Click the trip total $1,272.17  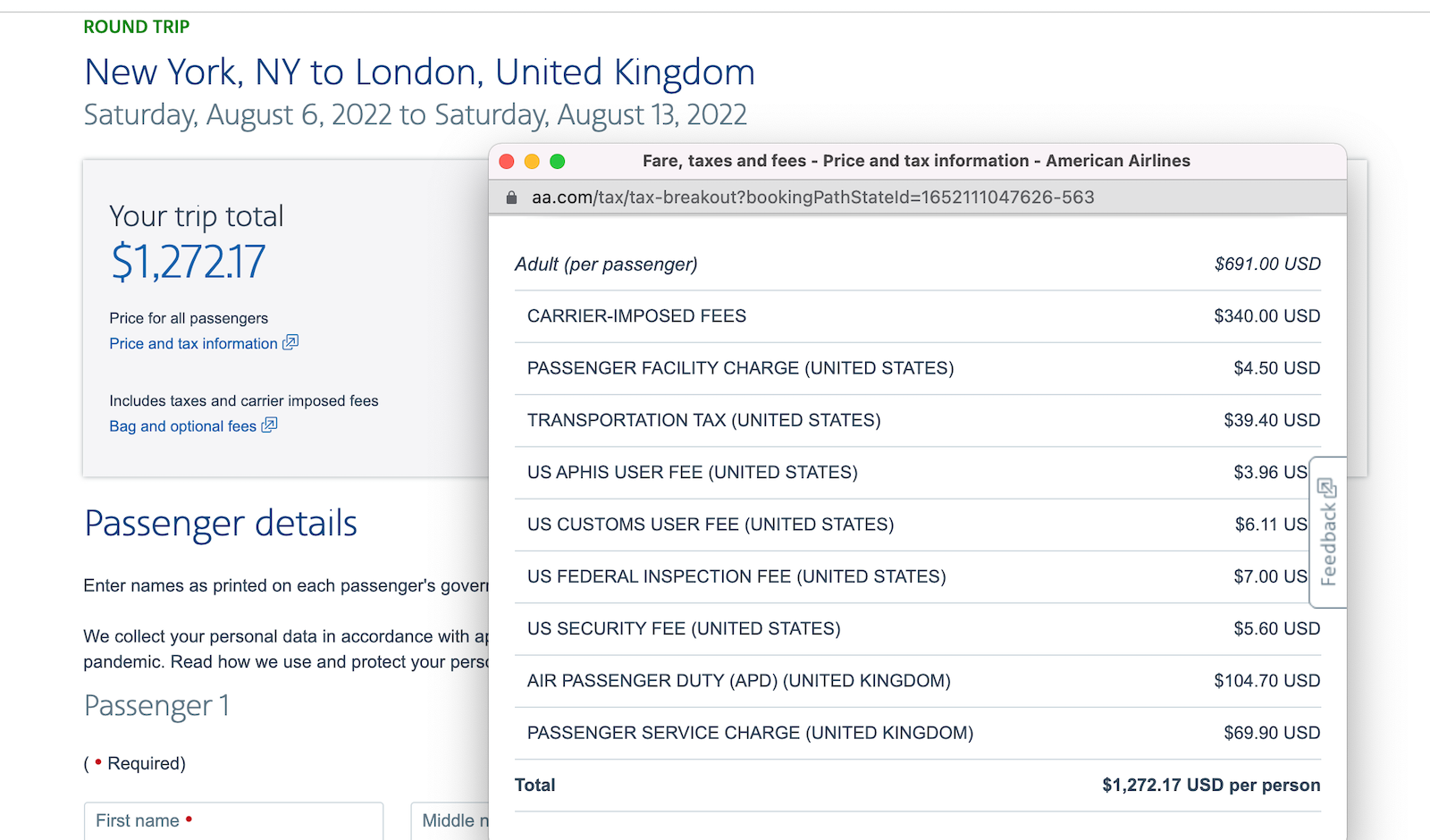point(188,261)
